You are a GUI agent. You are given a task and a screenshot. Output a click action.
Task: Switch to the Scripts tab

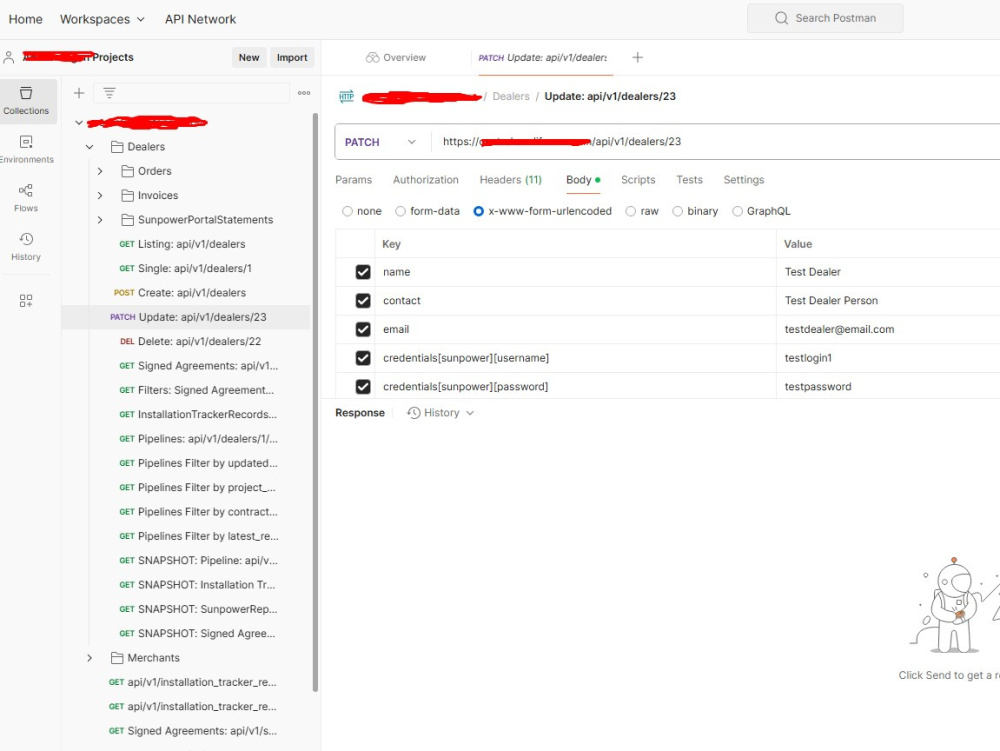pos(638,180)
